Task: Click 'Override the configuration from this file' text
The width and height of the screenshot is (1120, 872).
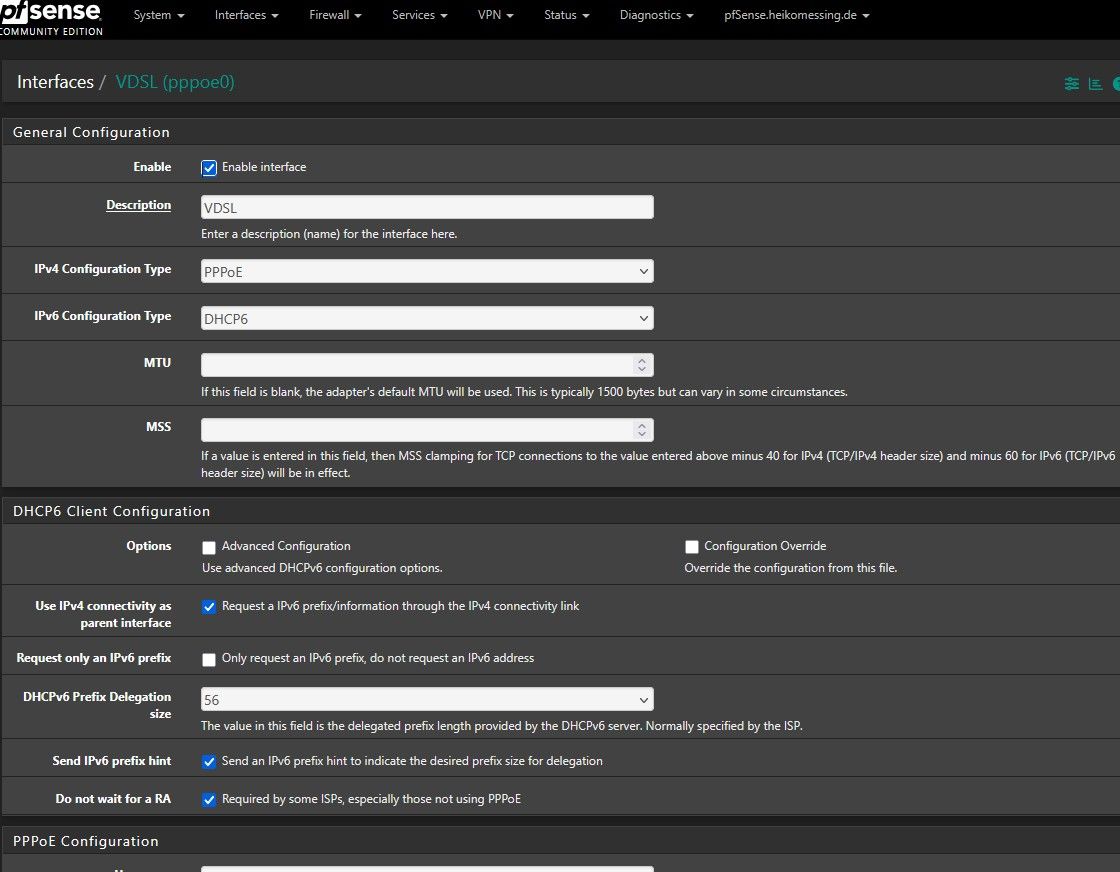Action: coord(791,568)
